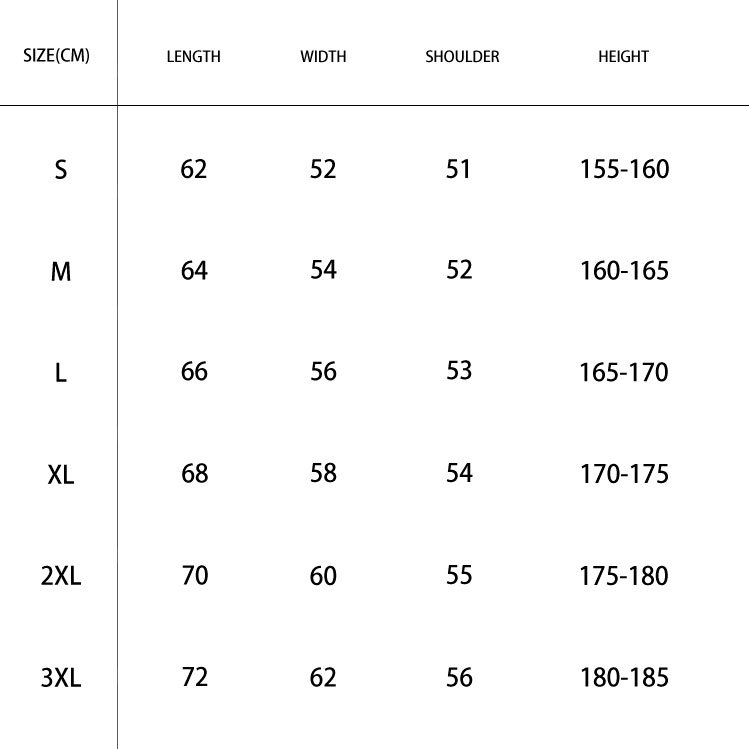Click the HEIGHT column header
The height and width of the screenshot is (749, 749).
(623, 57)
